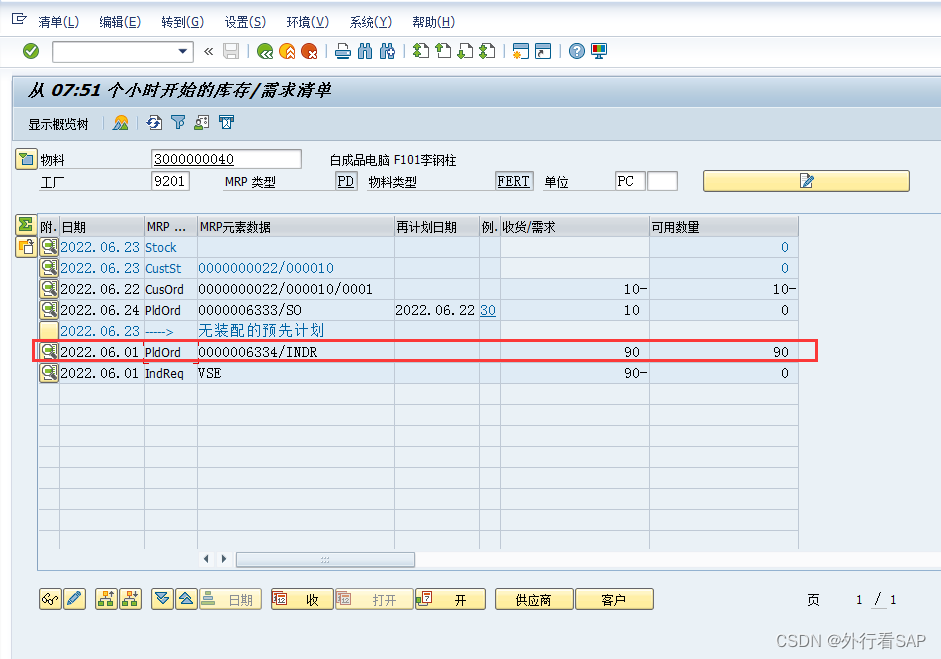941x659 pixels.
Task: Click the 供应商 button
Action: click(534, 599)
